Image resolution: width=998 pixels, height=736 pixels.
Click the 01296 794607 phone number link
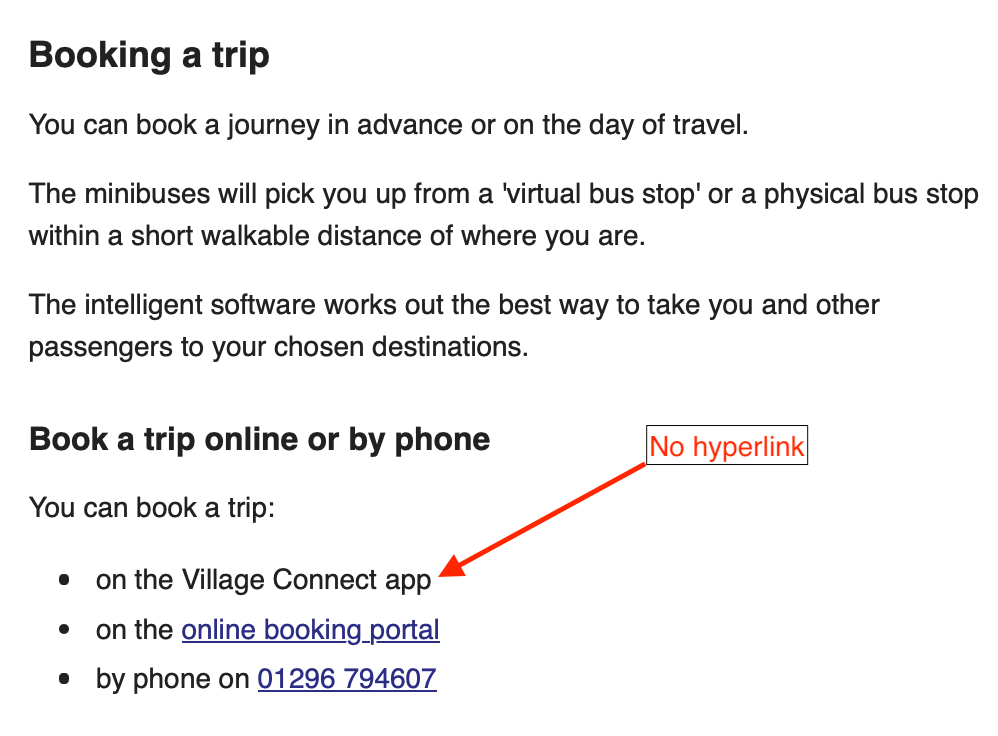click(347, 680)
